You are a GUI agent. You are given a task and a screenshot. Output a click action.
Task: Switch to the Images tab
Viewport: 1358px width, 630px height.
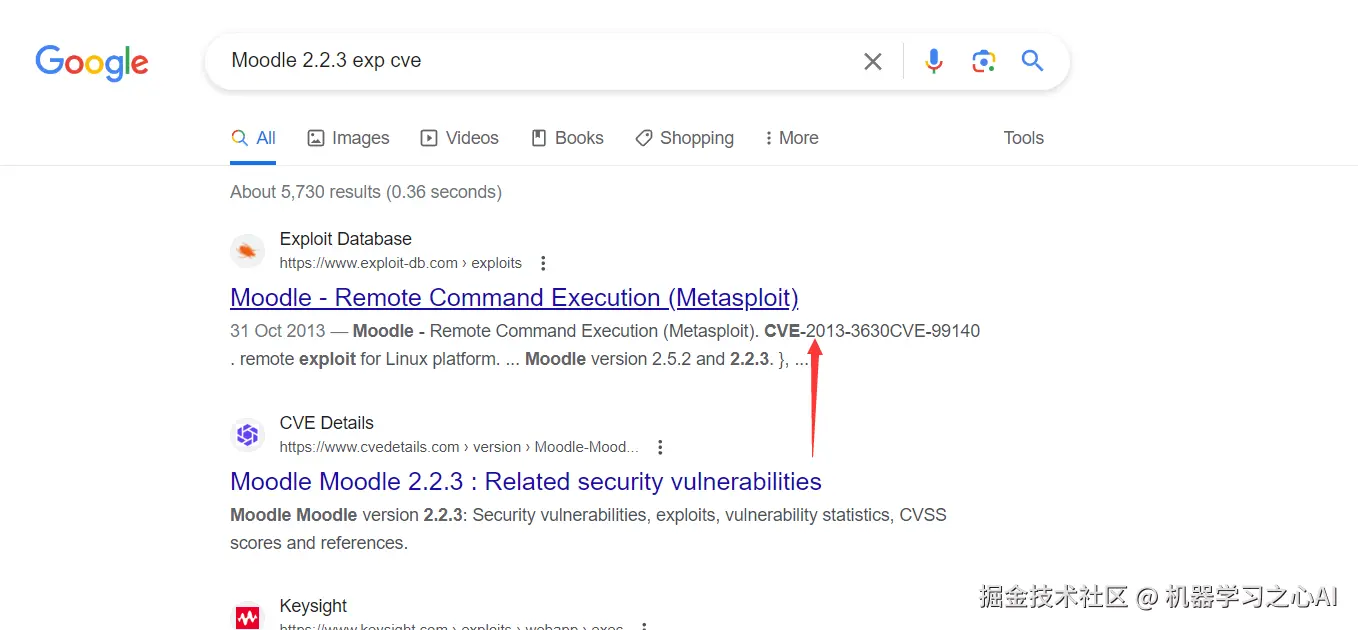[348, 138]
